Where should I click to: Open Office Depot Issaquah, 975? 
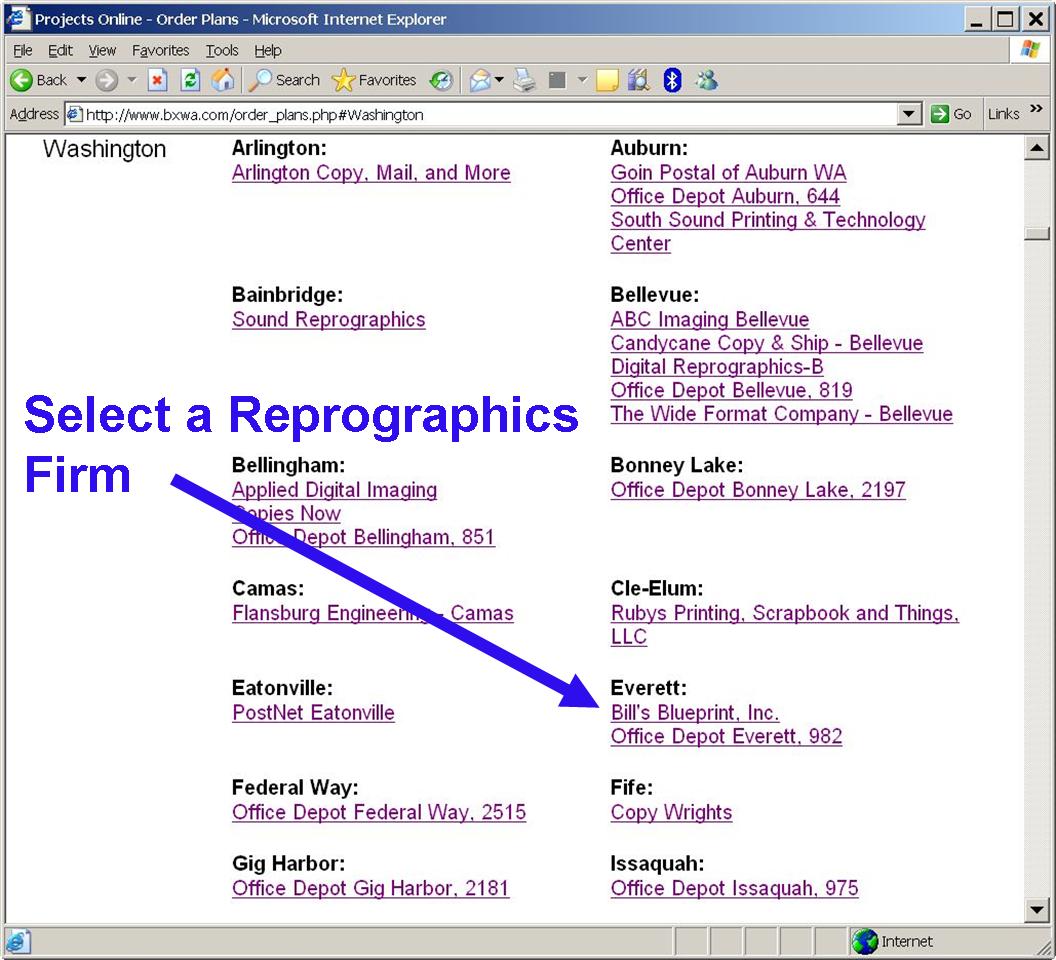click(734, 888)
